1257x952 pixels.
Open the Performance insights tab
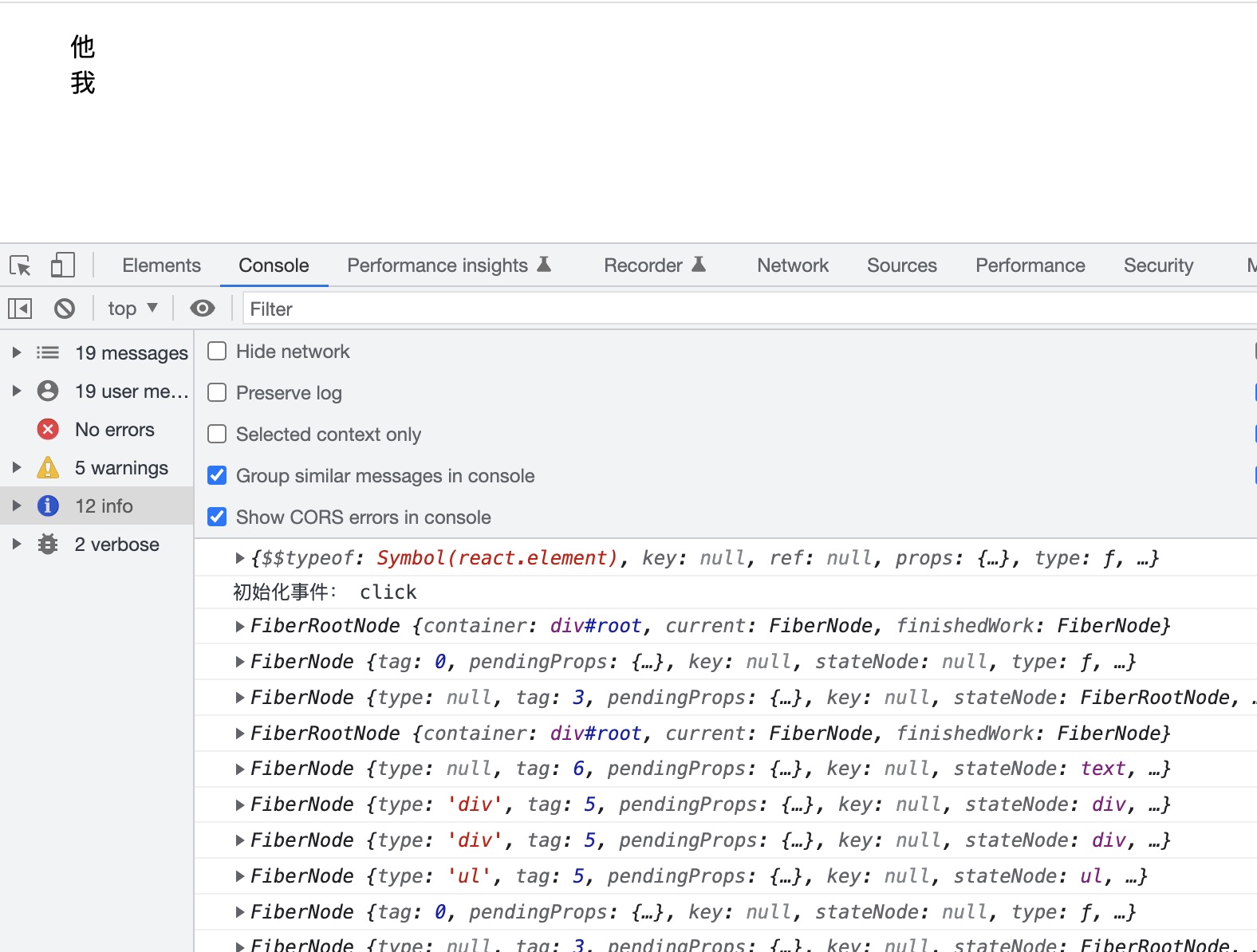[x=449, y=266]
